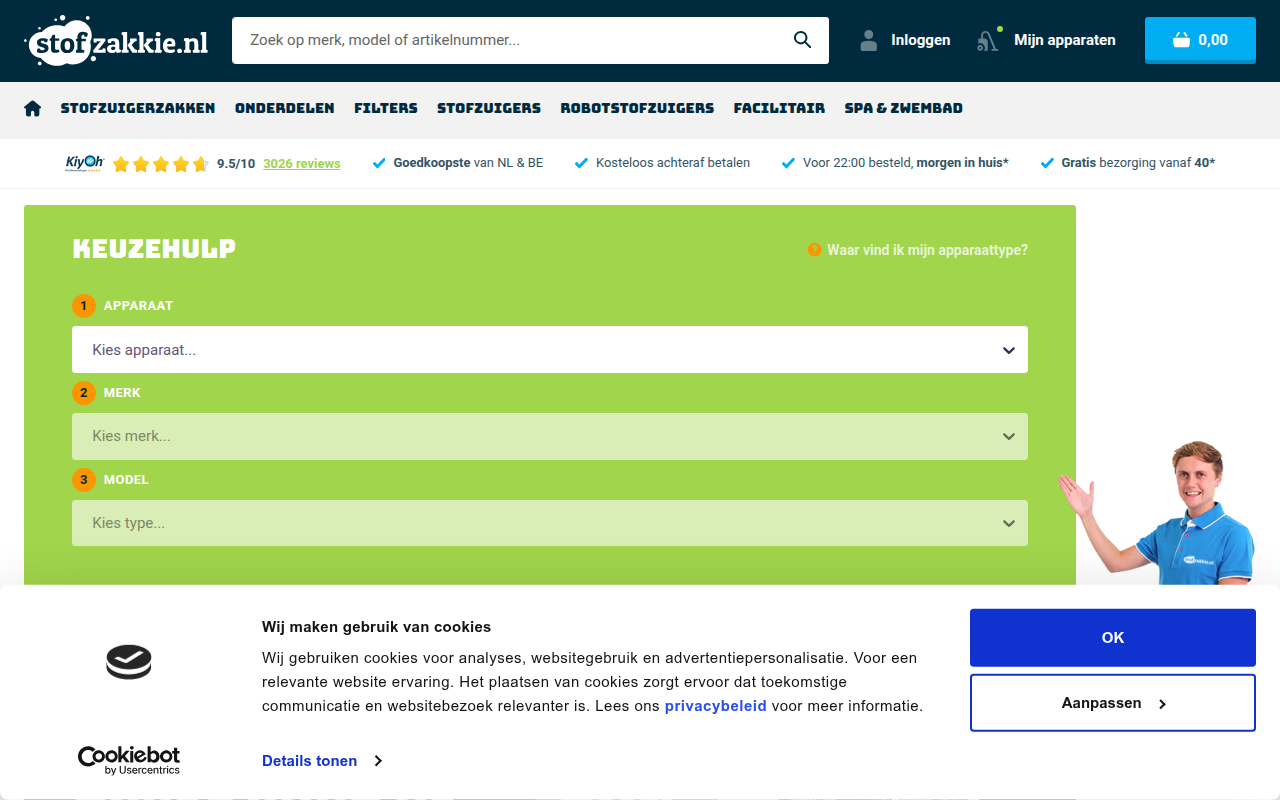Click Waar vind ik mijn apparaattype link

(x=927, y=250)
